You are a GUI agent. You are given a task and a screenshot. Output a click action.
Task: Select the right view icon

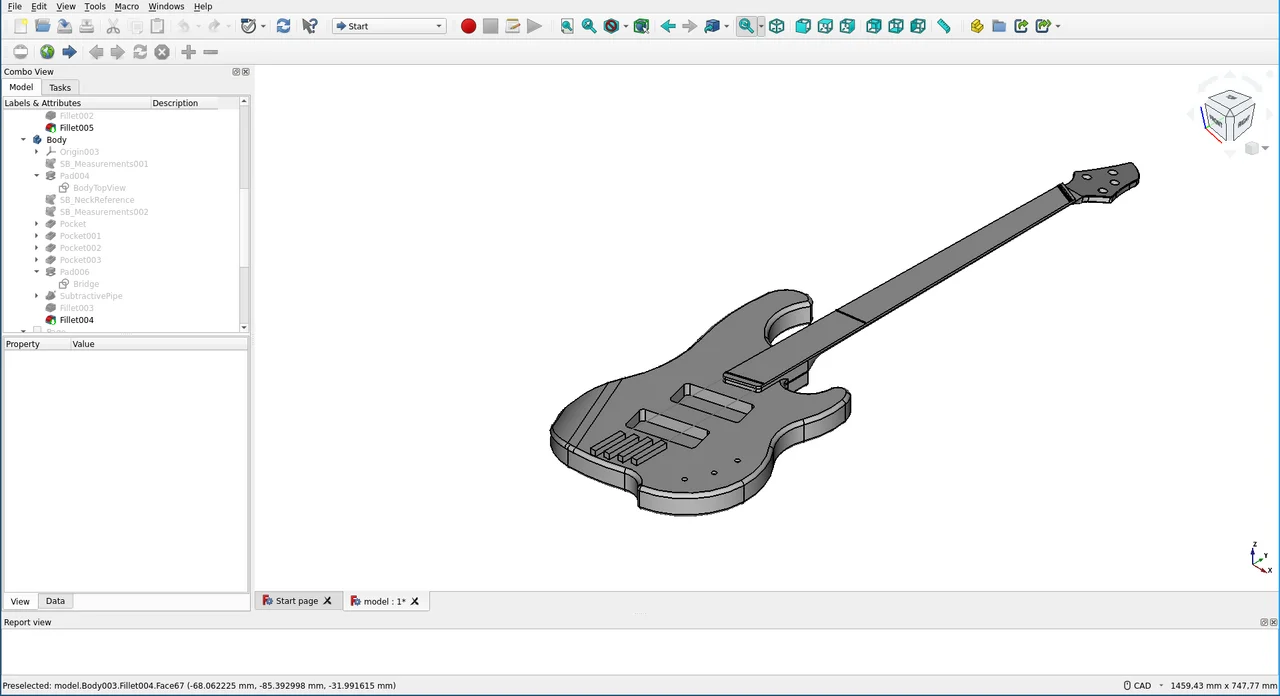847,26
